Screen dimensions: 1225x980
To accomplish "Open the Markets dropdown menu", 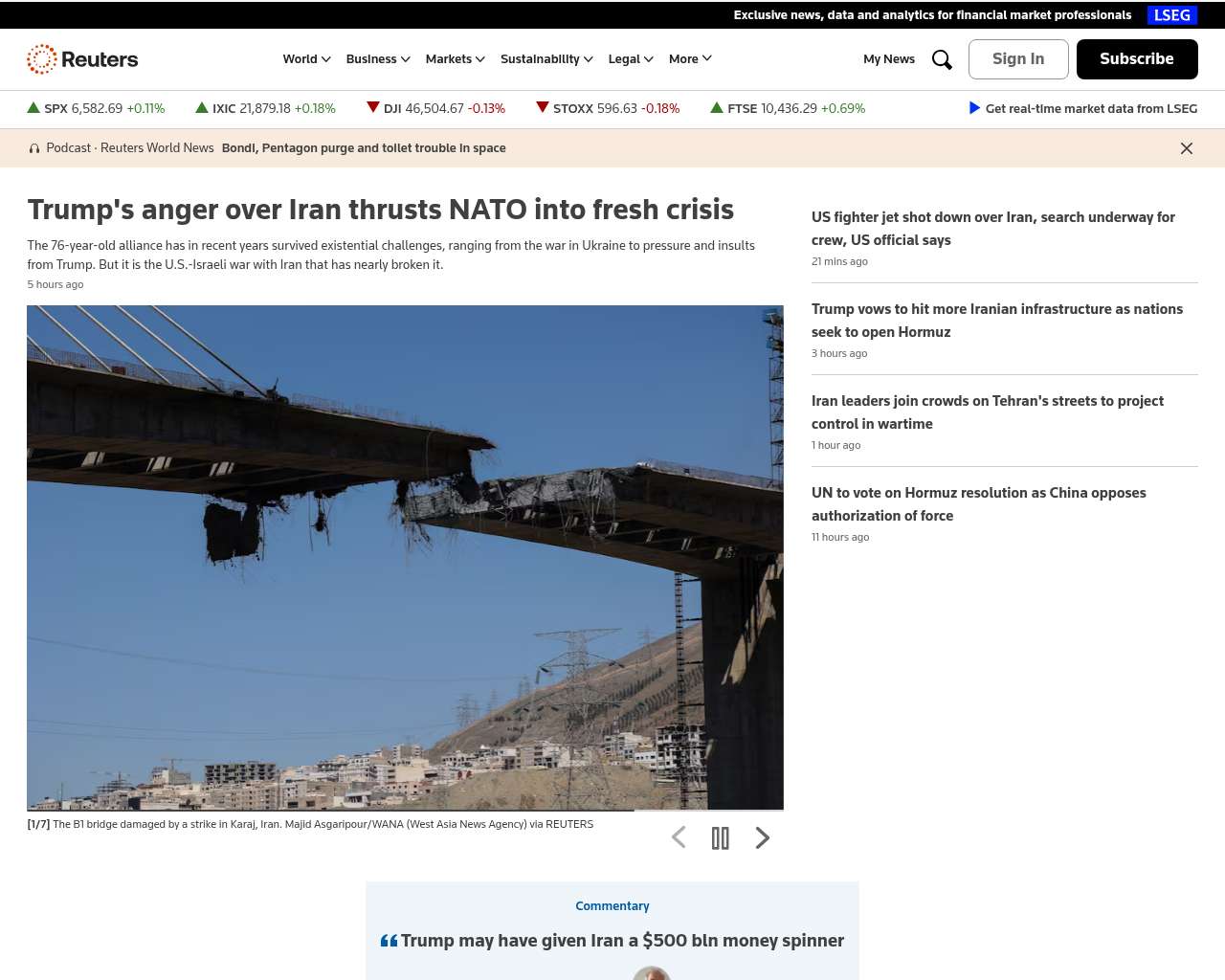I will (456, 59).
